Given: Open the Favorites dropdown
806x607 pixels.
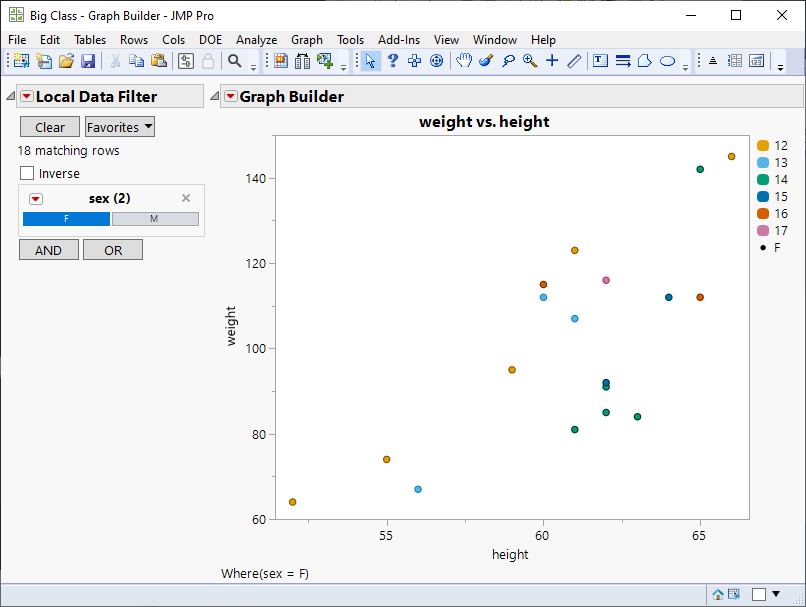Looking at the screenshot, I should 120,127.
